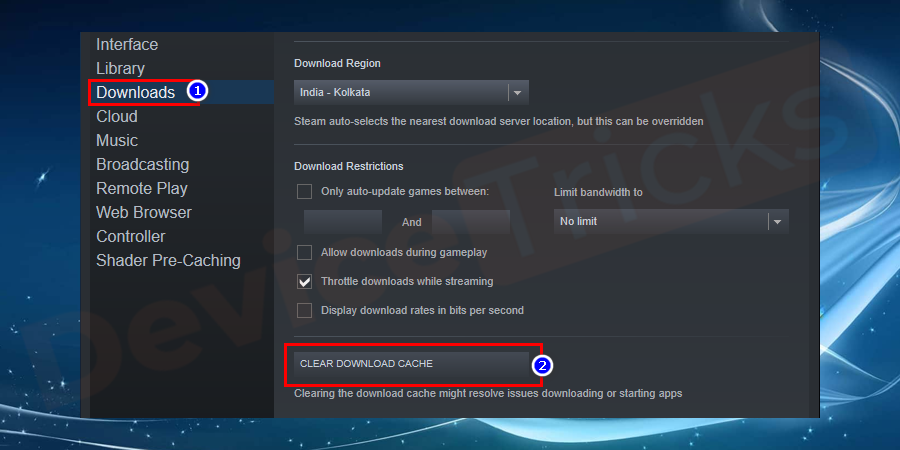Select the Downloads settings category
Screen dimensions: 900x450
click(x=135, y=92)
